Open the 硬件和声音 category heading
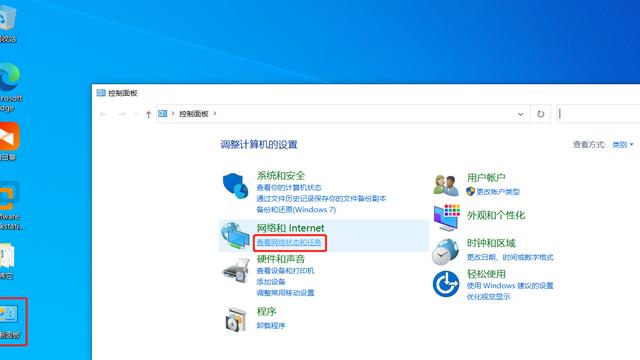The image size is (640, 360). point(281,259)
